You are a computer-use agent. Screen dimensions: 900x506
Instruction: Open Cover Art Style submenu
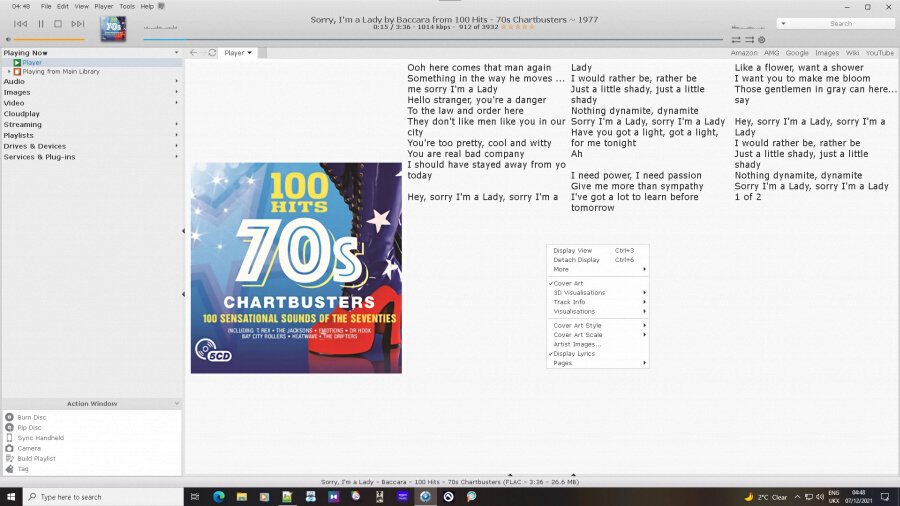pos(598,325)
